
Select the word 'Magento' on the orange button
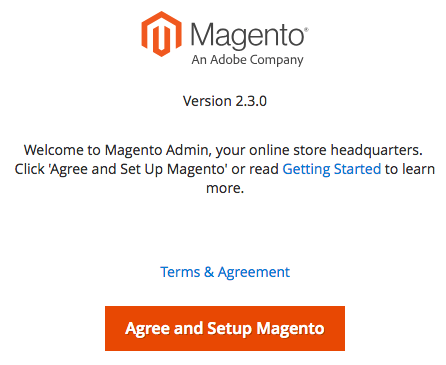pyautogui.click(x=290, y=329)
